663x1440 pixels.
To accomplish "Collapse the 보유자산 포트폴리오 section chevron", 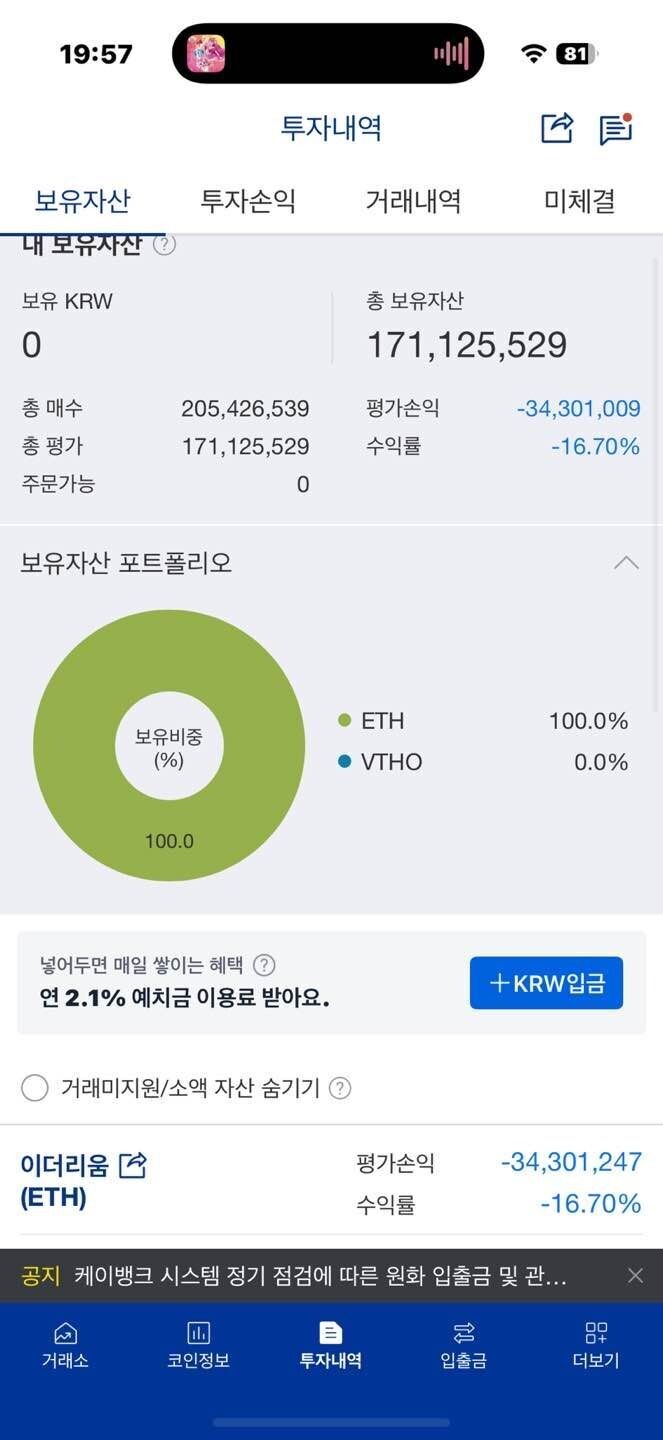I will (x=626, y=563).
